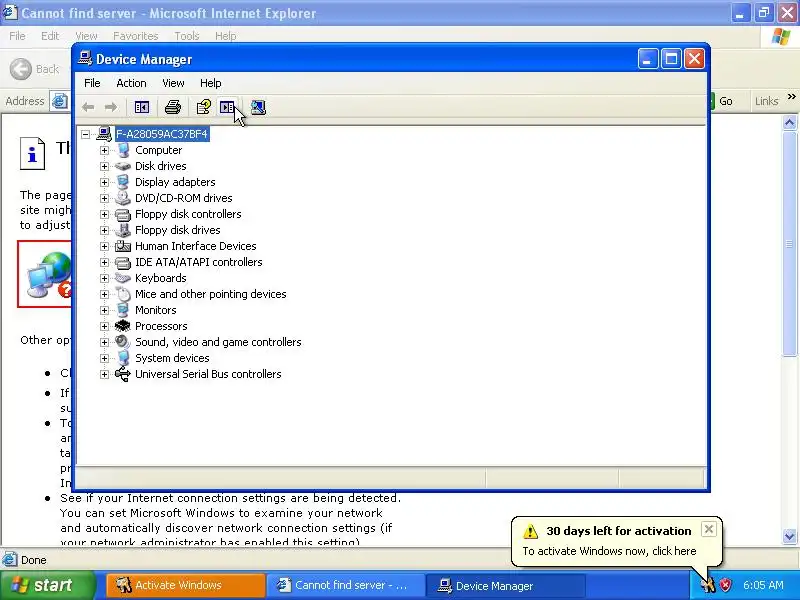Open Device Manager Help menu
The width and height of the screenshot is (800, 600).
(210, 83)
